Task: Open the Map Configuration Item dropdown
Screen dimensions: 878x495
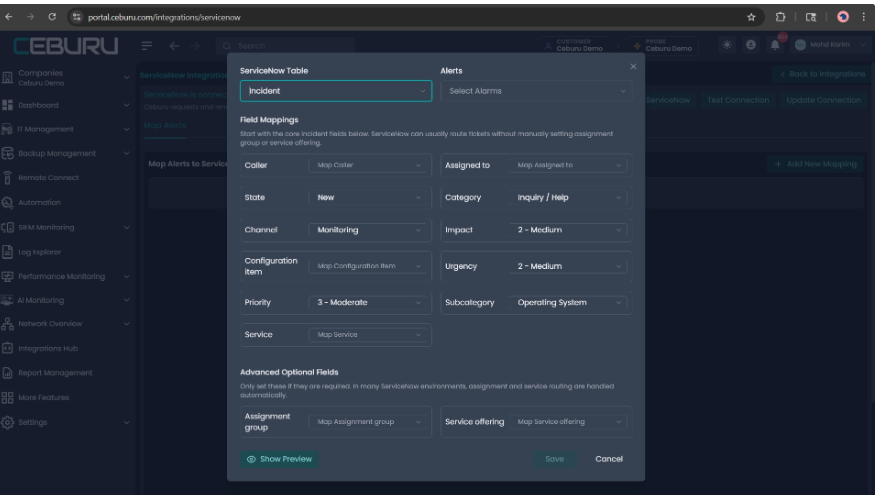Action: (x=369, y=266)
